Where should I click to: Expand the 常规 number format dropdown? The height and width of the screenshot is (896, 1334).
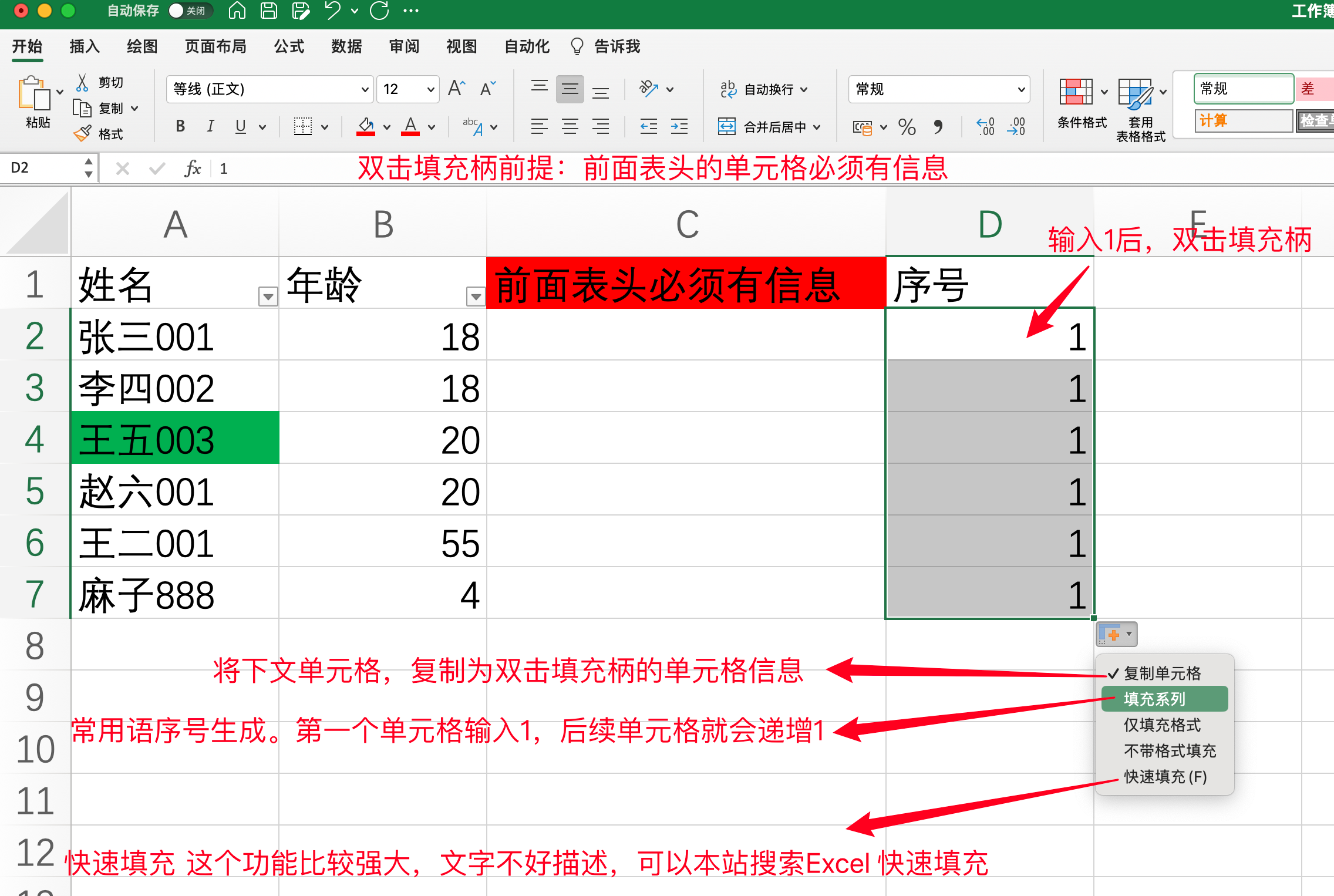pos(1021,89)
